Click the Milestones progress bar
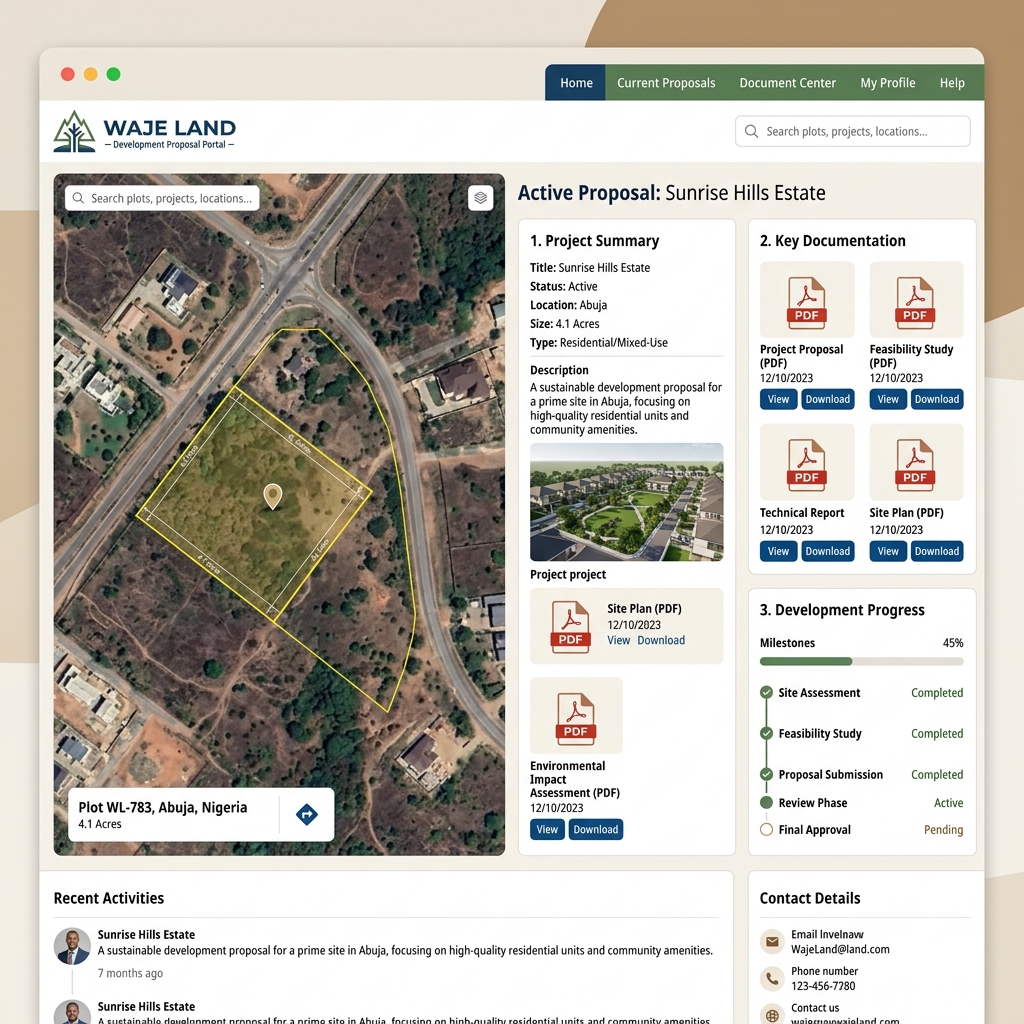Screen dimensions: 1024x1024 coord(861,662)
